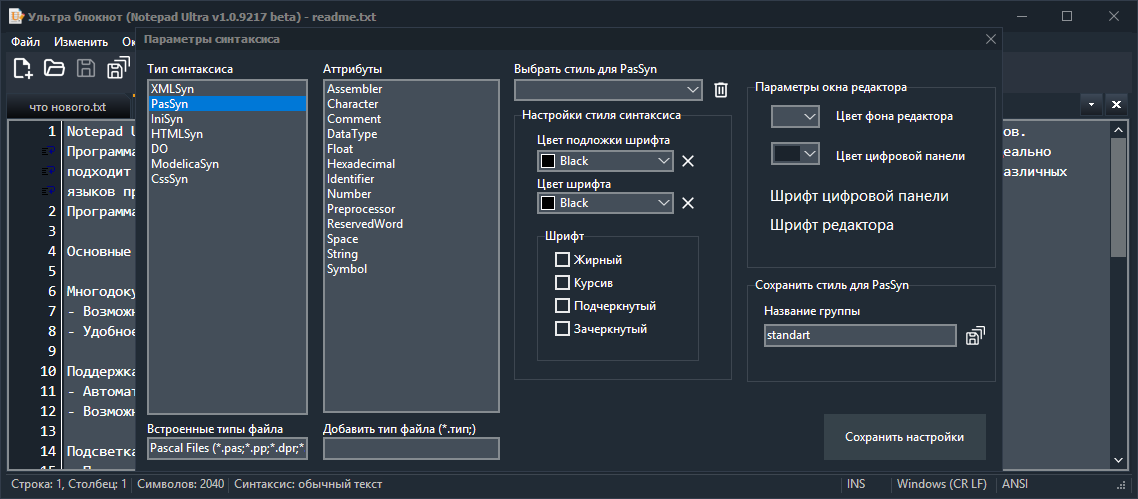Click the New file icon in toolbar
Screen dimensions: 1138x499
coord(23,68)
